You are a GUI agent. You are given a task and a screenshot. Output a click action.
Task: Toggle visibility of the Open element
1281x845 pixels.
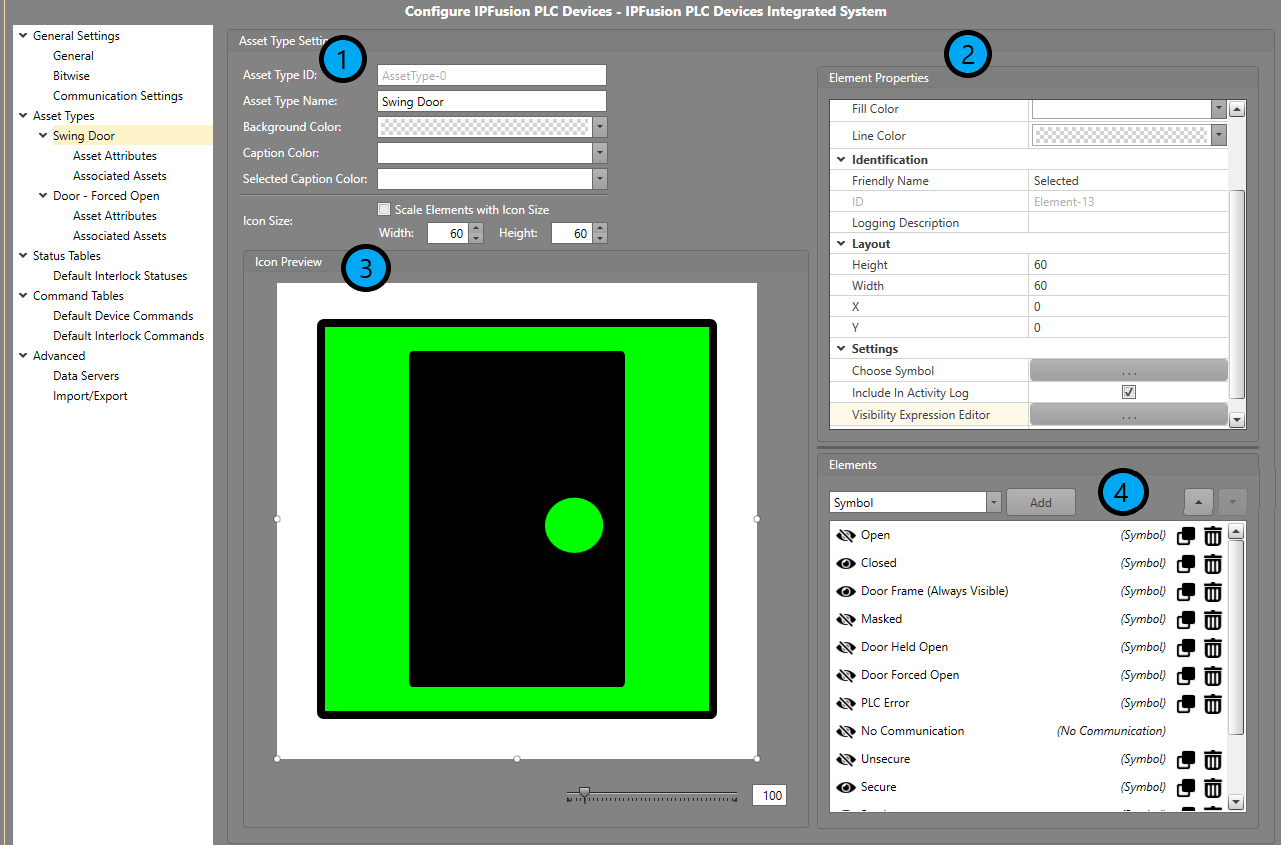[846, 536]
